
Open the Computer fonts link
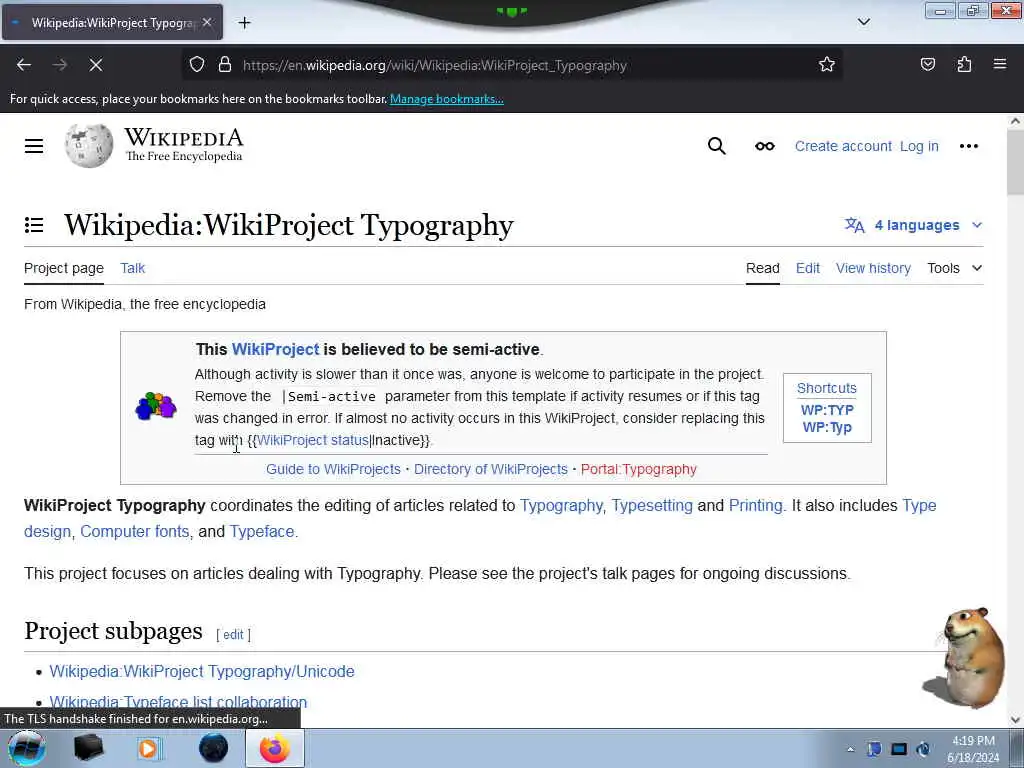135,532
